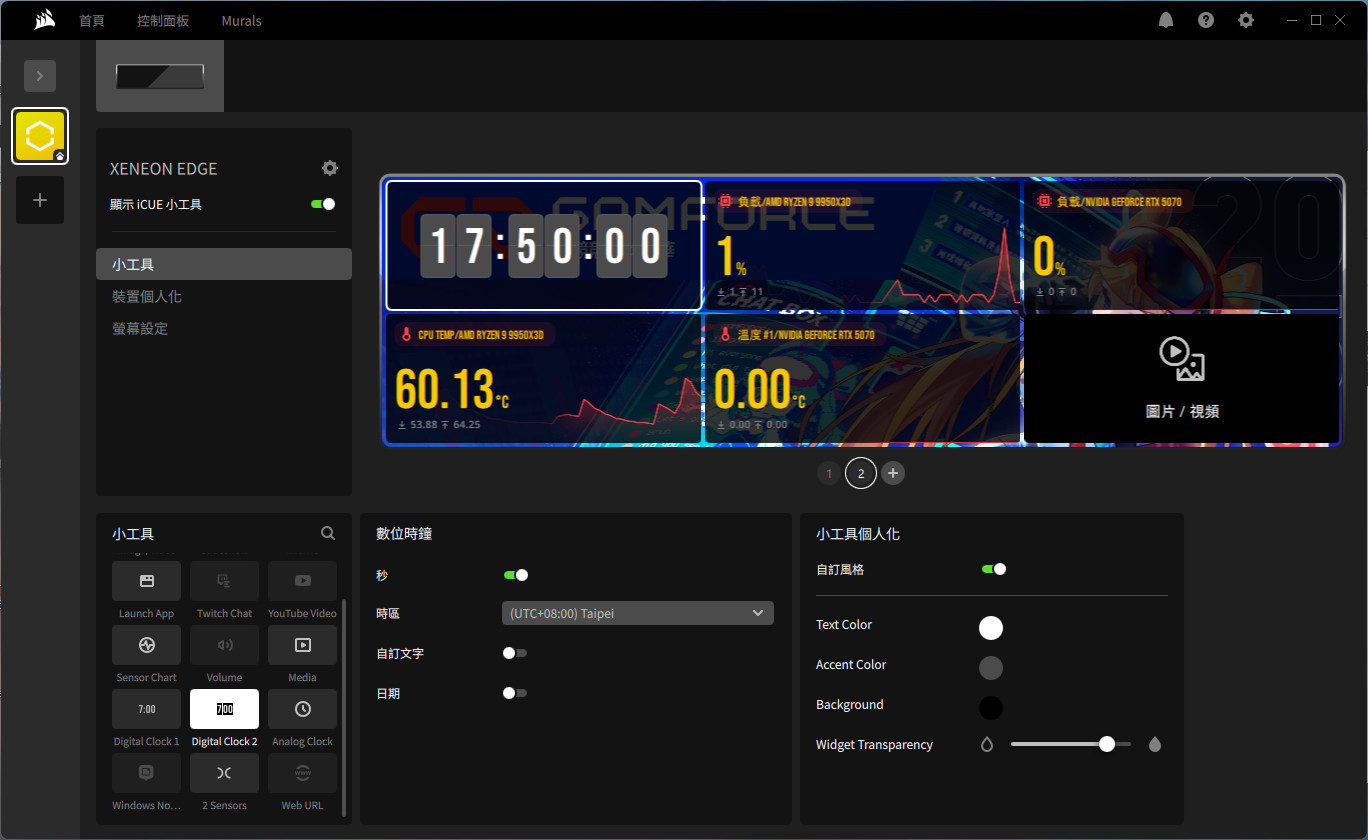Toggle 顯示 iCUE 小工具 switch
Screen dimensions: 1368x840
pos(323,204)
